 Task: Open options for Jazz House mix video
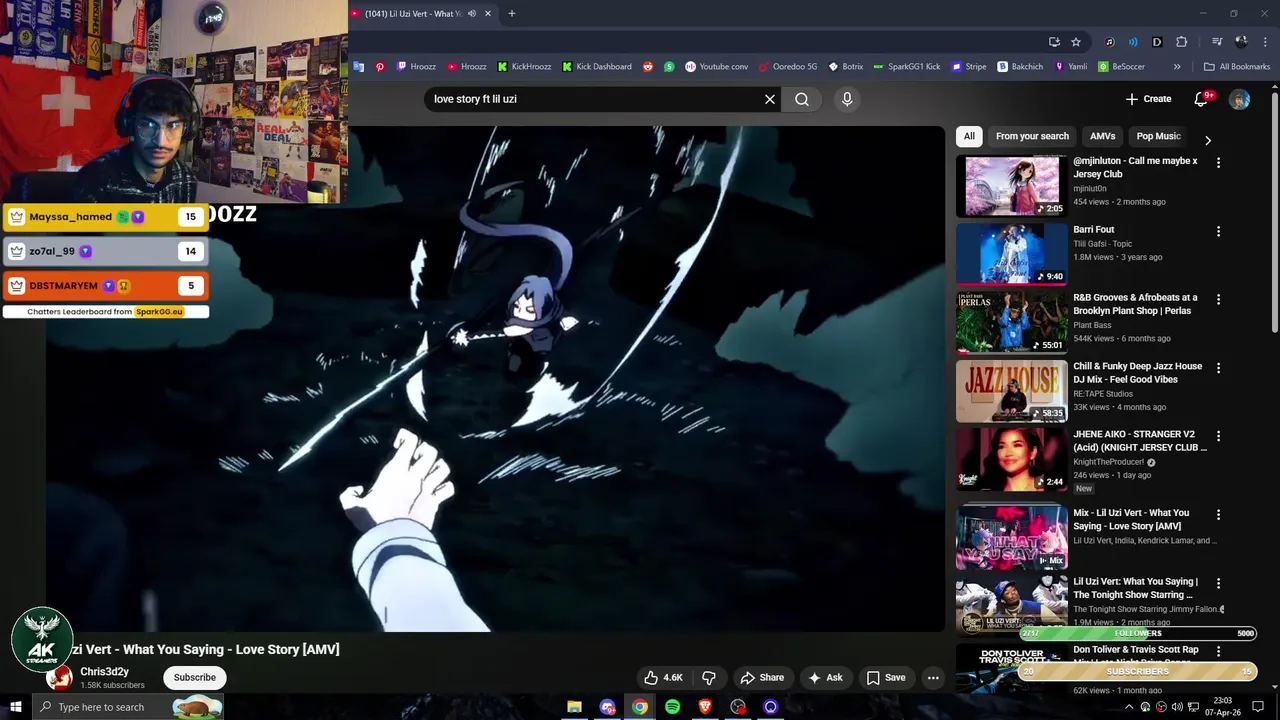coord(1218,368)
